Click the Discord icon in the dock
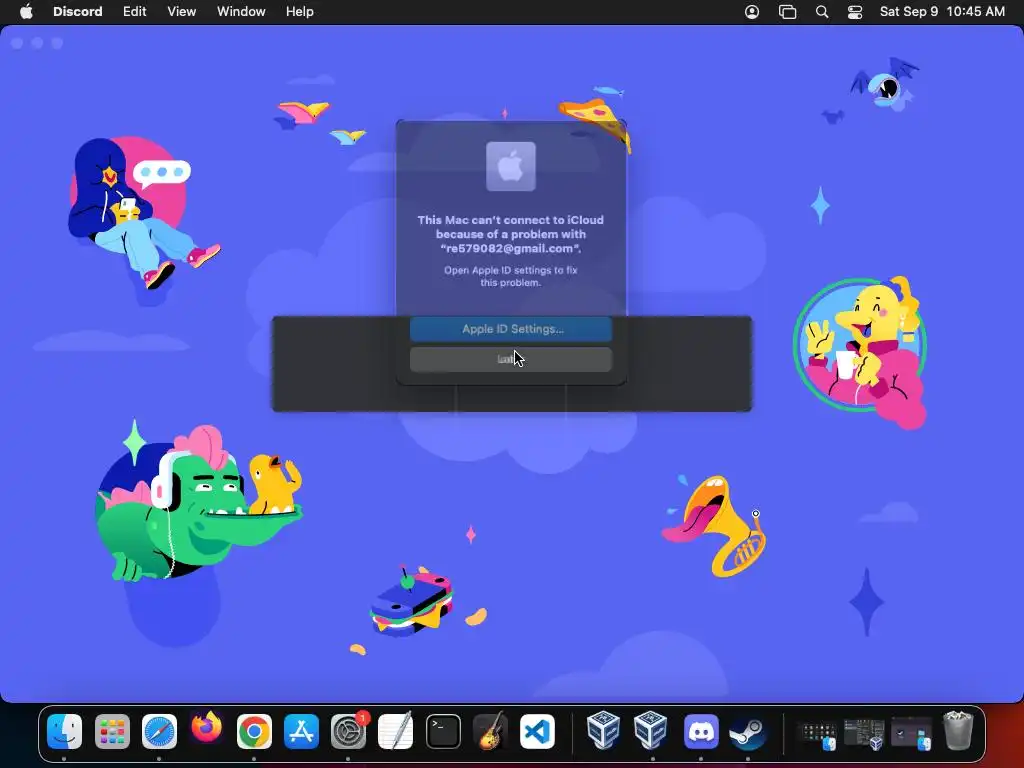The image size is (1024, 768). pos(701,731)
